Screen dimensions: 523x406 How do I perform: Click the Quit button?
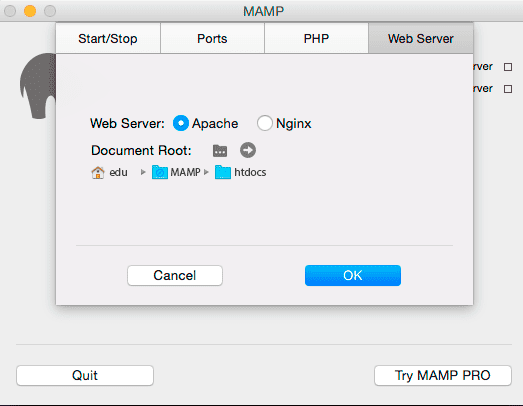[x=85, y=375]
